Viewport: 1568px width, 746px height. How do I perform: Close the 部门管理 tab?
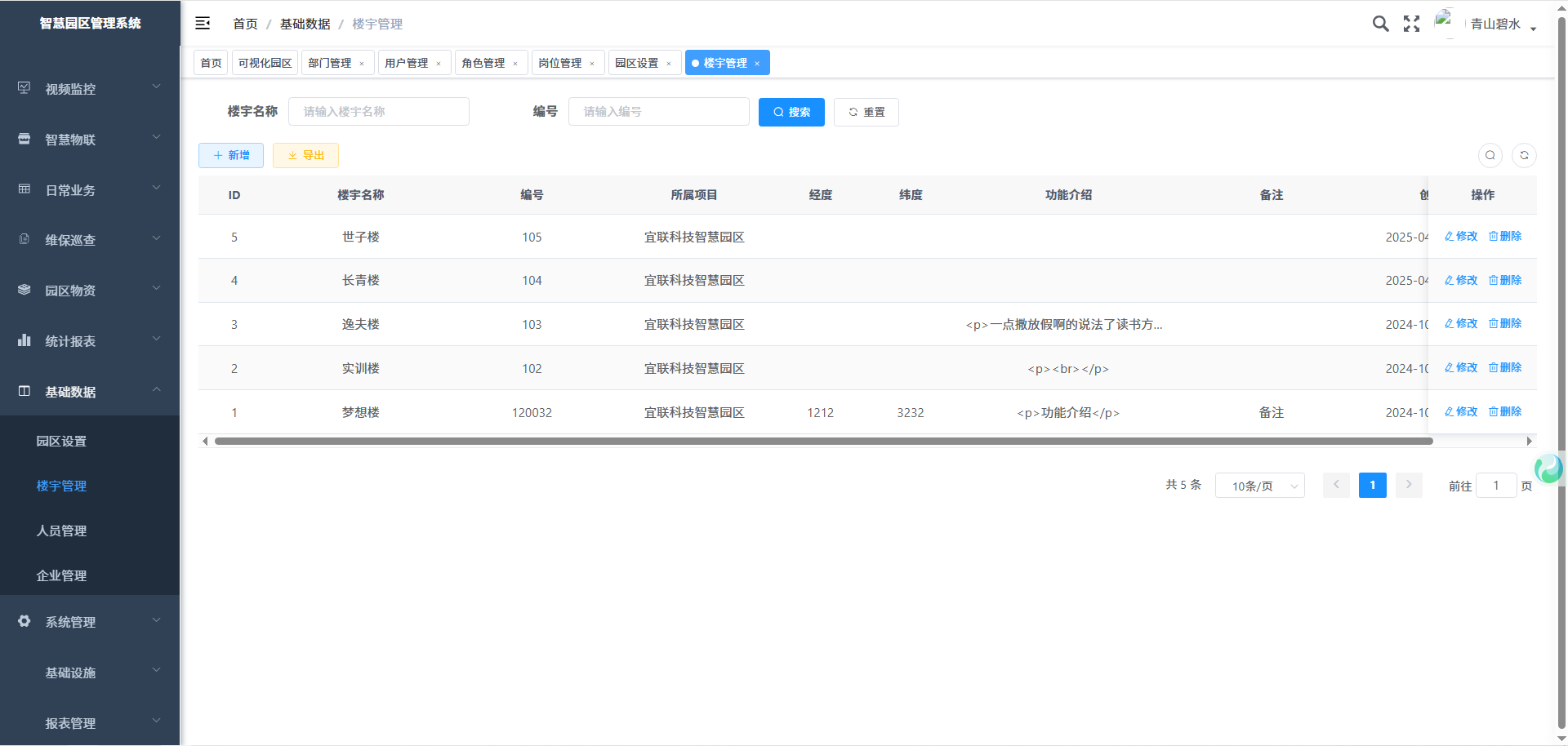coord(362,64)
